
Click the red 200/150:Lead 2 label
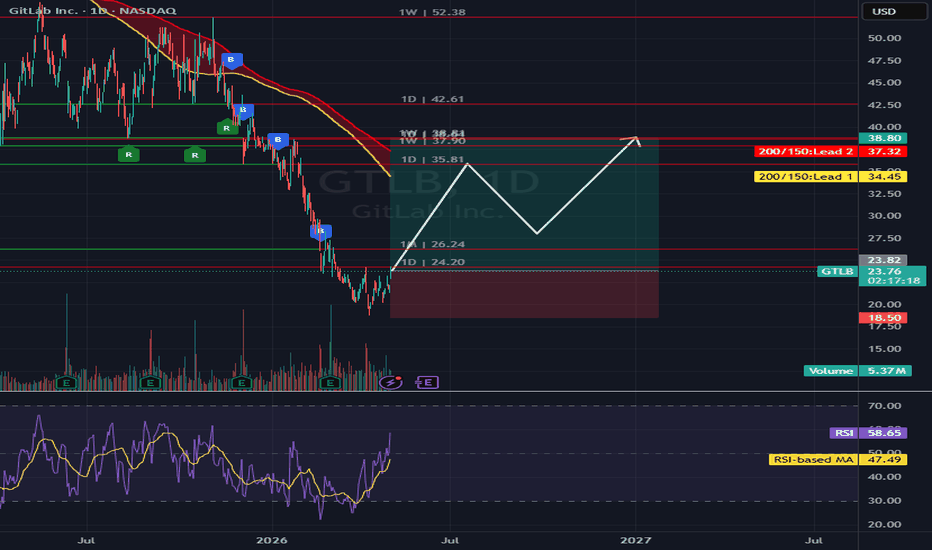[x=830, y=152]
